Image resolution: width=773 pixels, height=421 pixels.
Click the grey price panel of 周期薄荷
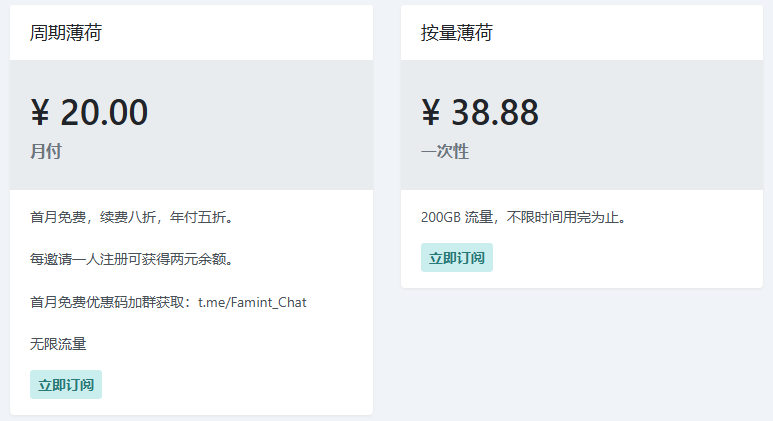pos(191,125)
